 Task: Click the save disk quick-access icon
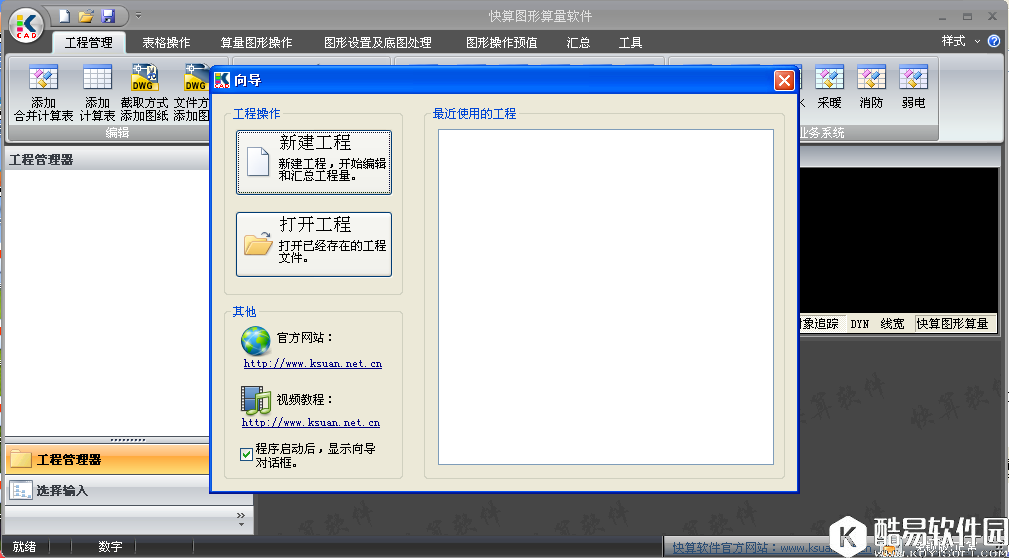pos(108,15)
